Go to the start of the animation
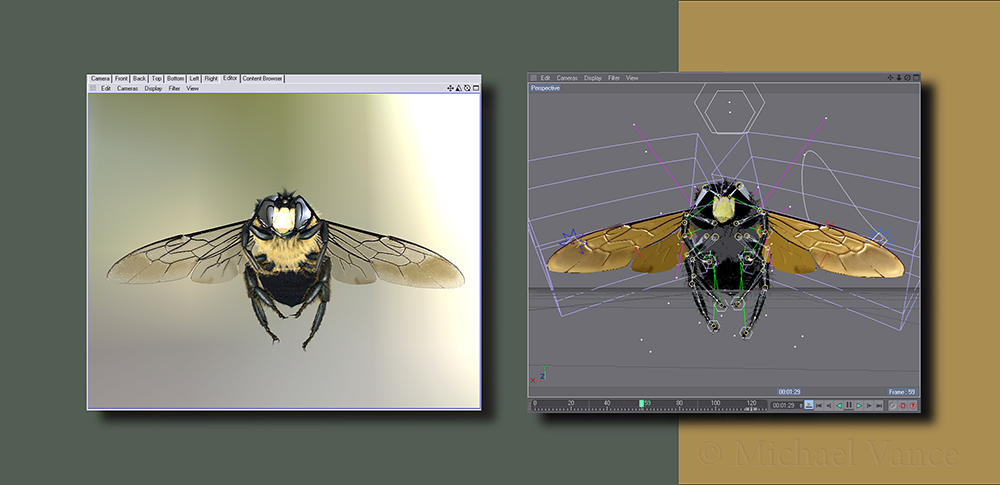Screen dimensions: 1000x485 click(818, 405)
